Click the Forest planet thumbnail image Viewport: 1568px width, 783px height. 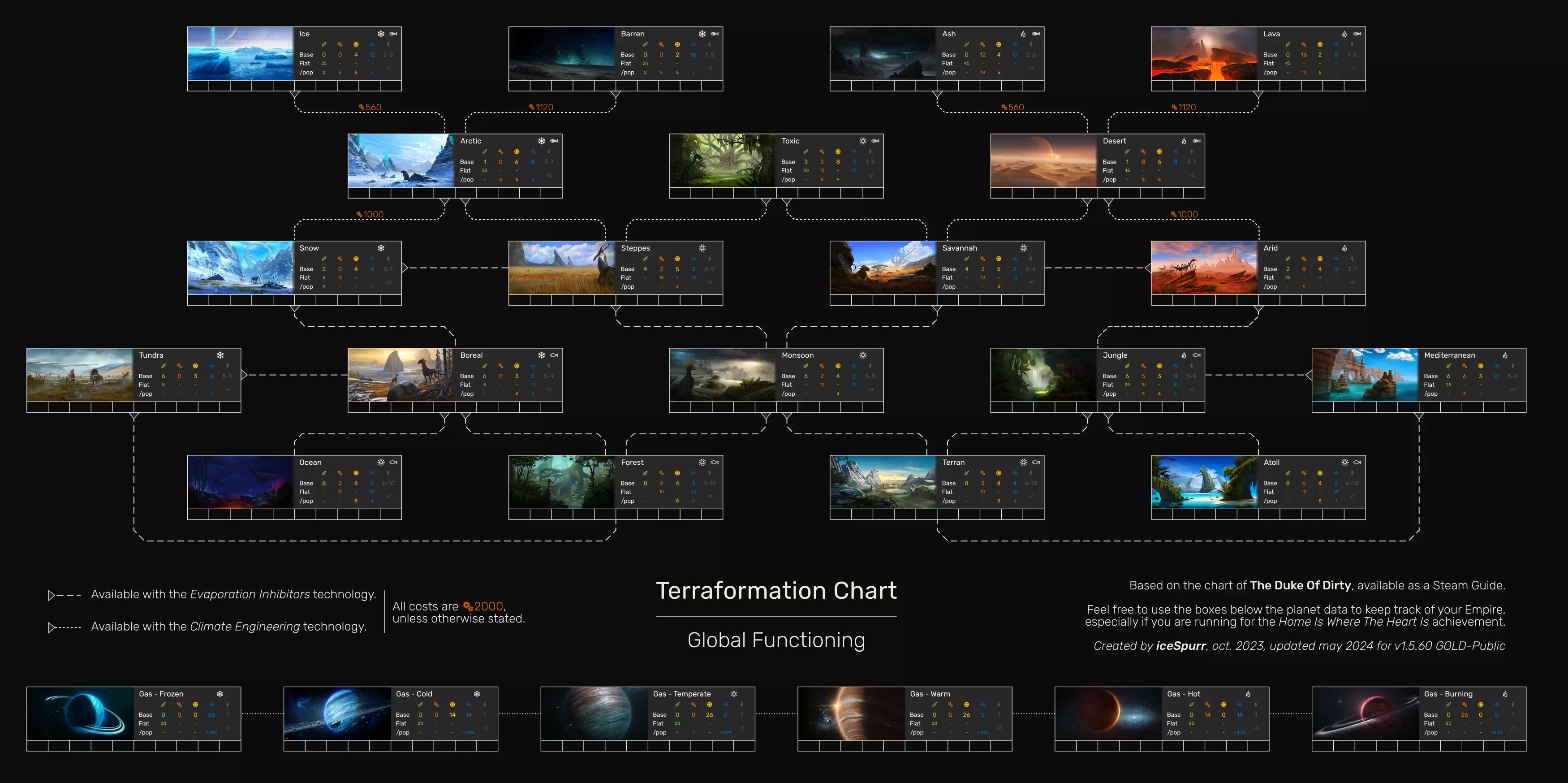[561, 482]
